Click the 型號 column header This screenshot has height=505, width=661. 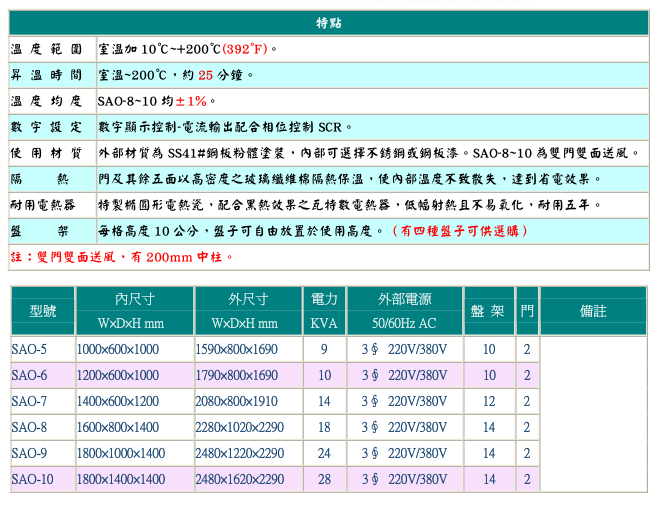pyautogui.click(x=42, y=311)
